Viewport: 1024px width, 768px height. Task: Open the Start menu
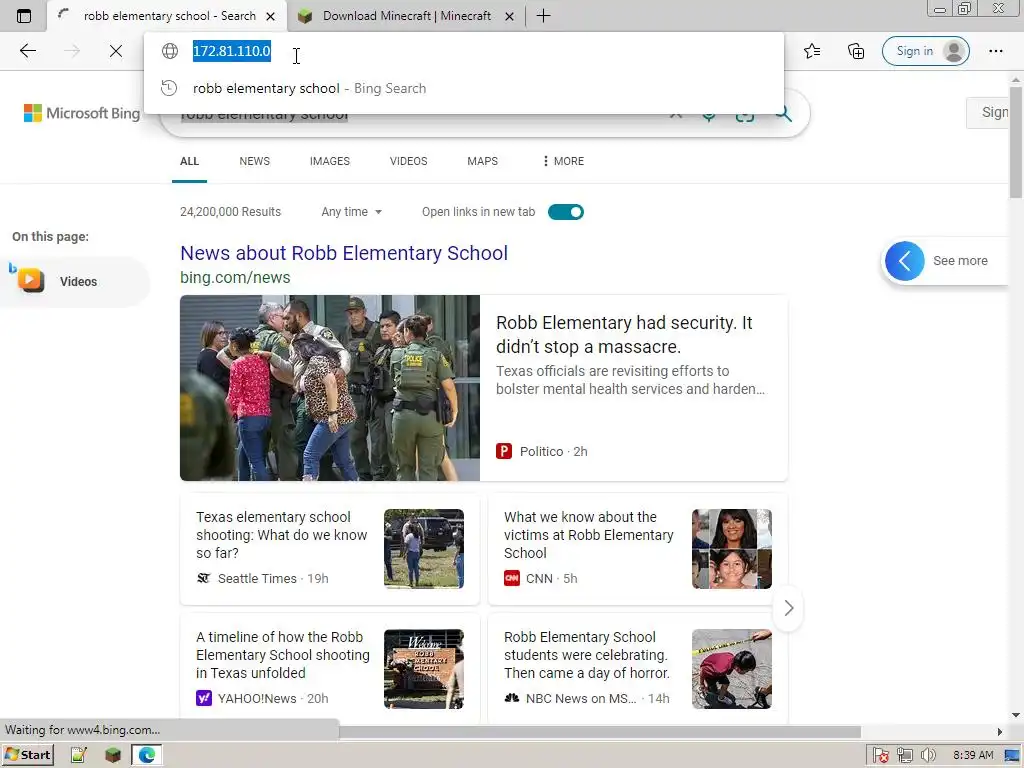tap(27, 755)
